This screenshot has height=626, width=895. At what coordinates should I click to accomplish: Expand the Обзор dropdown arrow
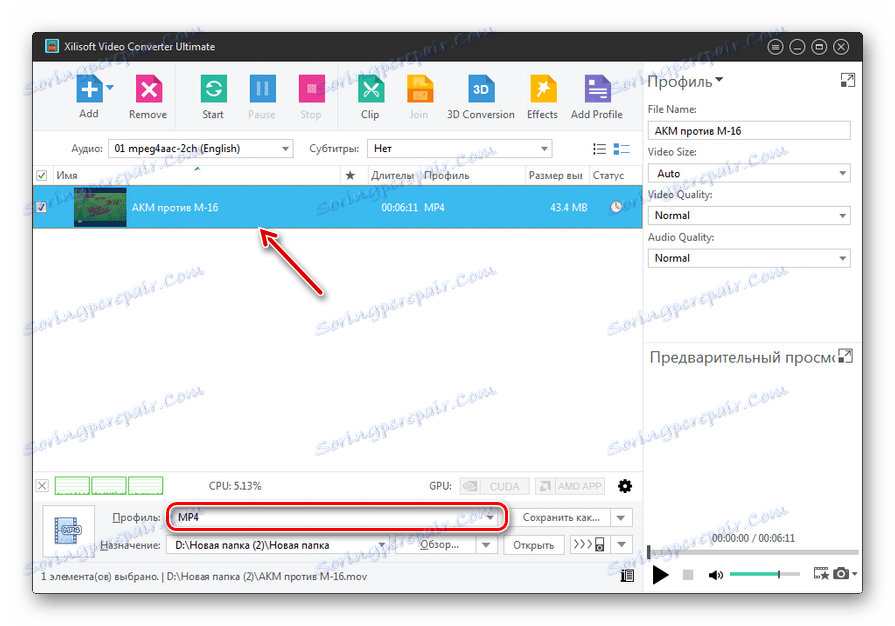486,546
